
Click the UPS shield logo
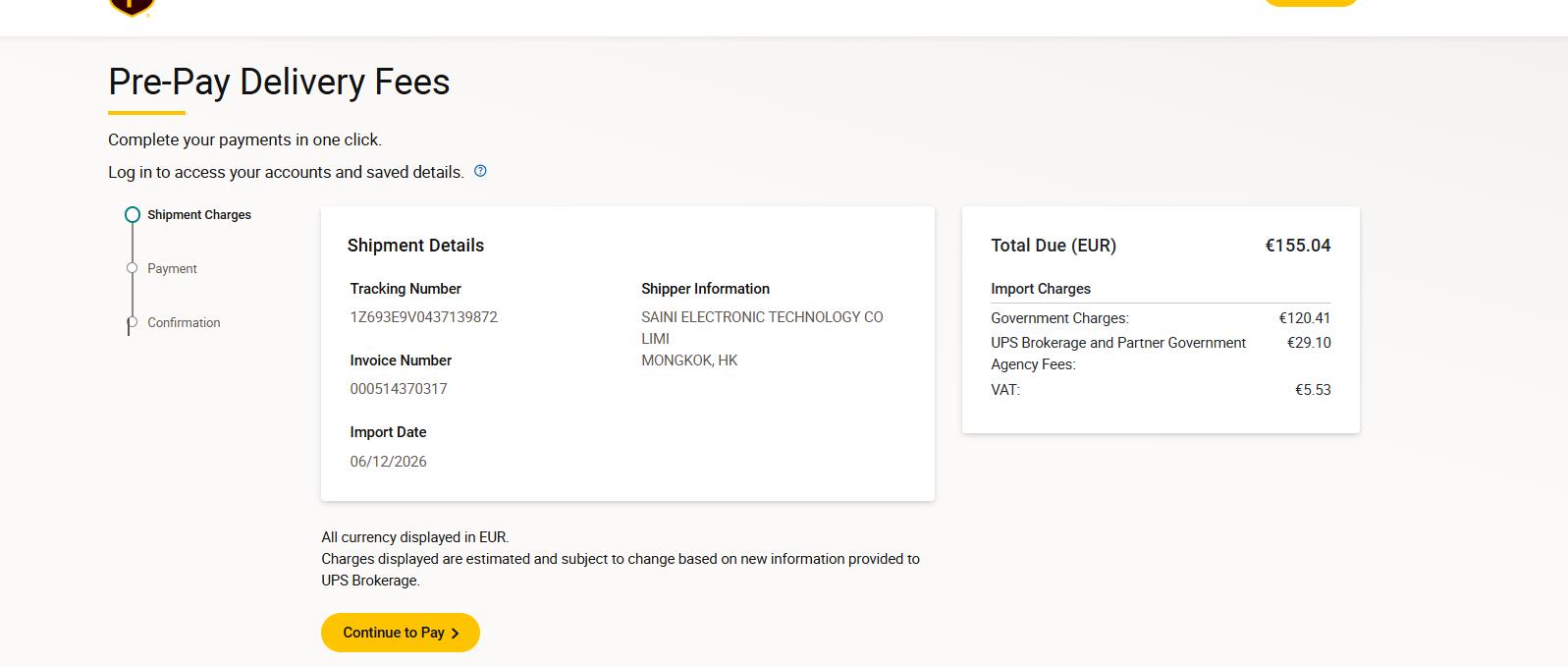point(132,7)
